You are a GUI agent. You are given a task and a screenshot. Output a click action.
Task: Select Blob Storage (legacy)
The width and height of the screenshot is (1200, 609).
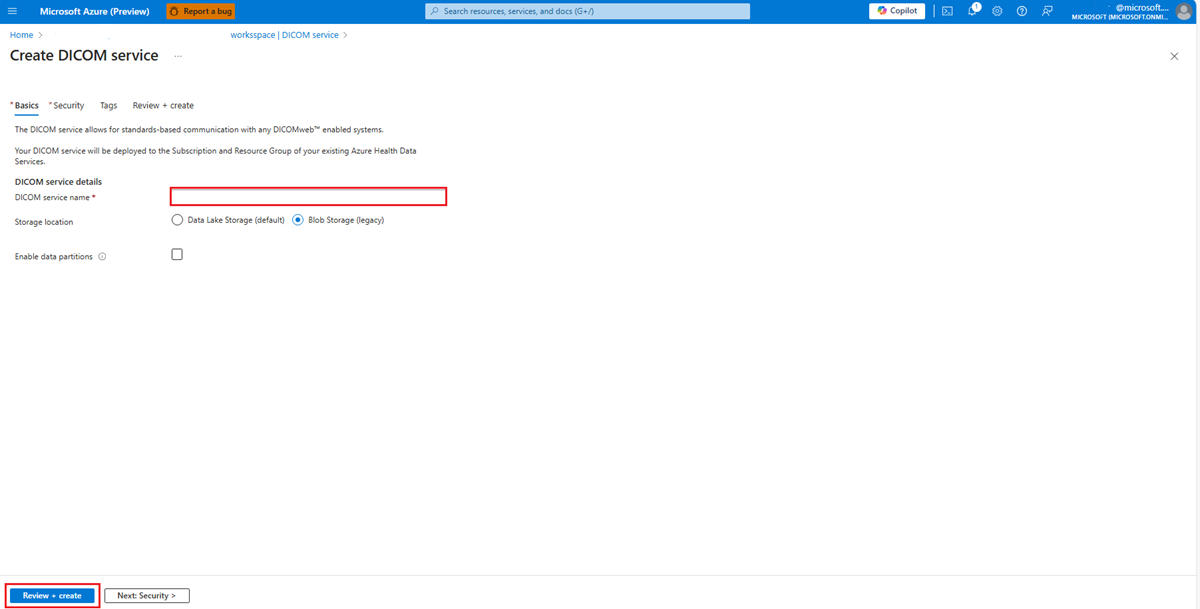tap(297, 219)
